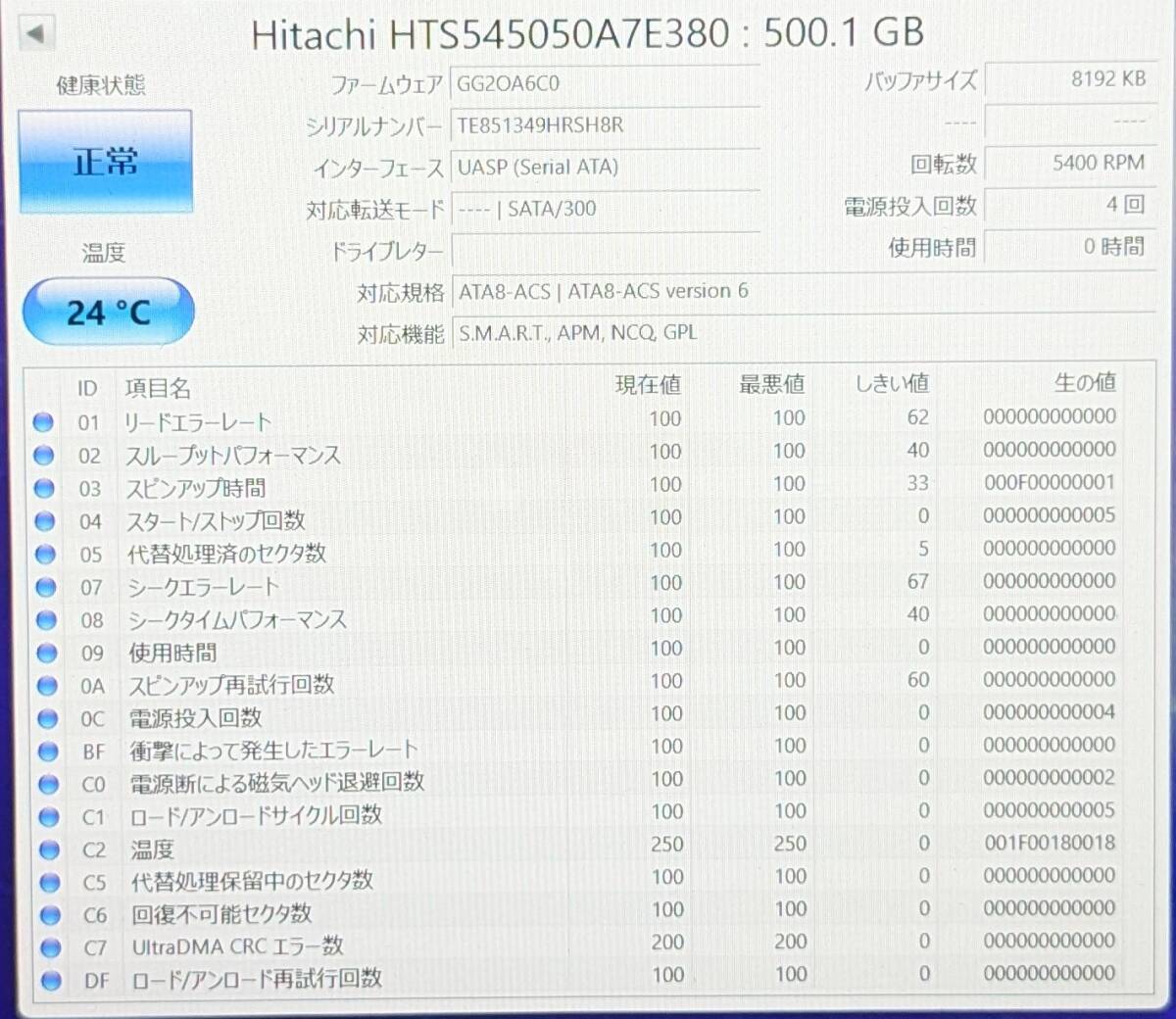Click the status circle for 0A スピンアップ再試行回数
Image resolution: width=1176 pixels, height=1019 pixels.
(47, 686)
